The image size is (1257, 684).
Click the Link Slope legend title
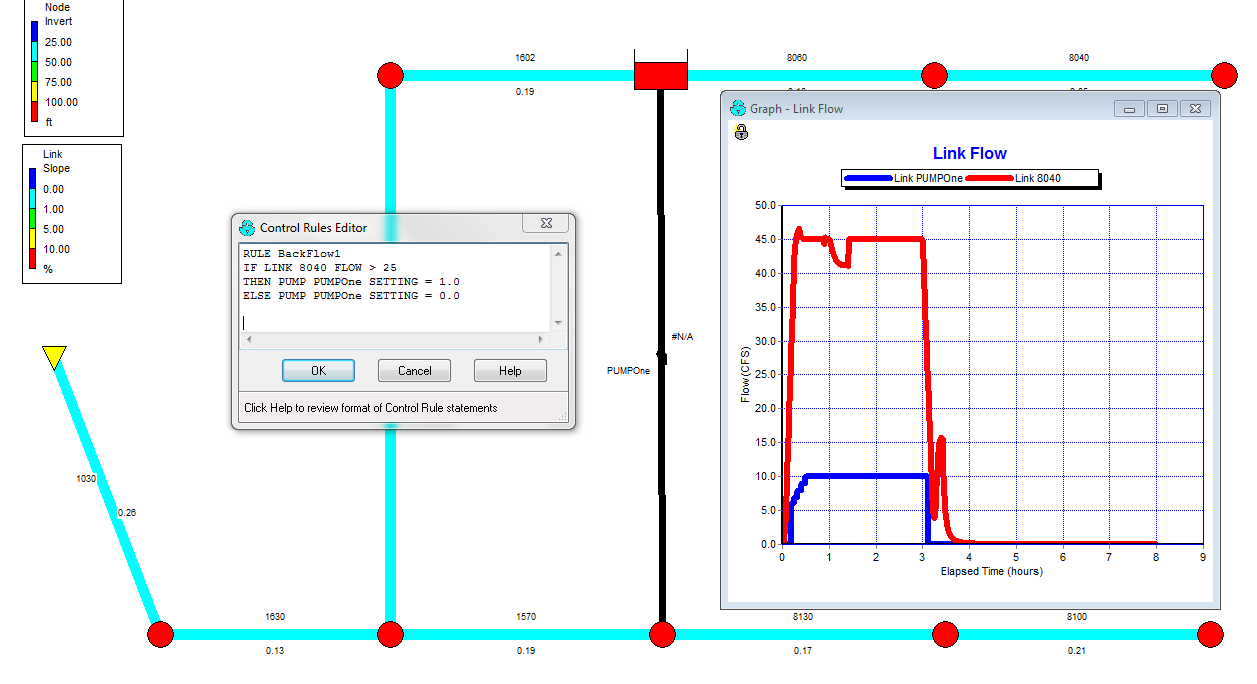(56, 162)
